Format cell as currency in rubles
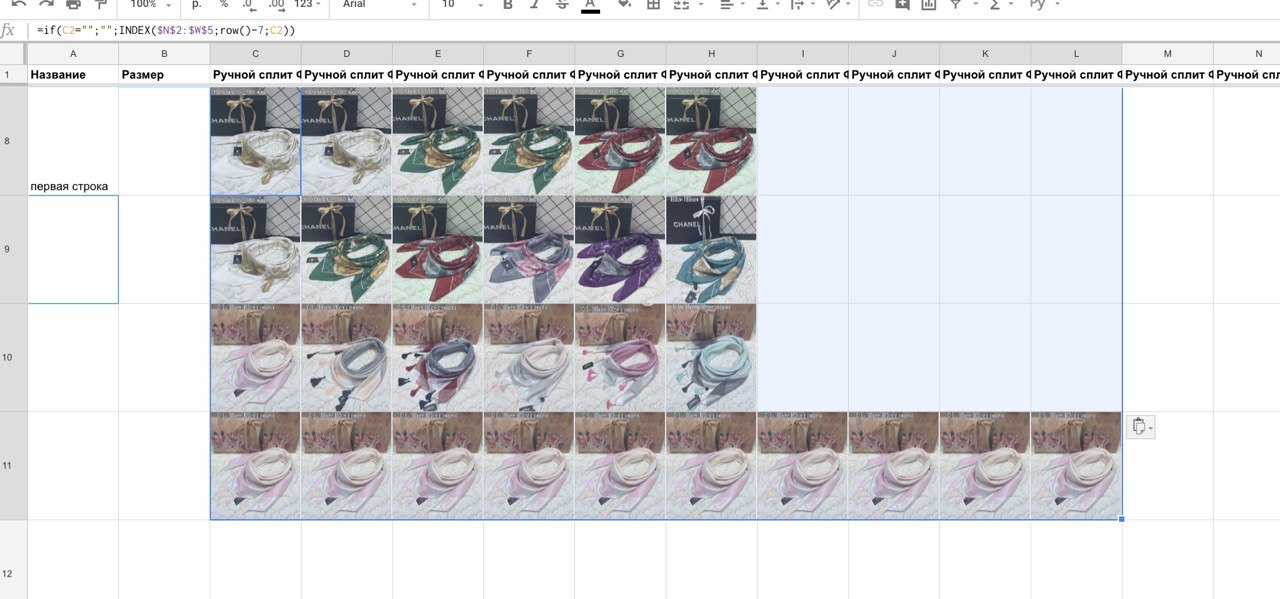Image resolution: width=1280 pixels, height=599 pixels. point(197,5)
